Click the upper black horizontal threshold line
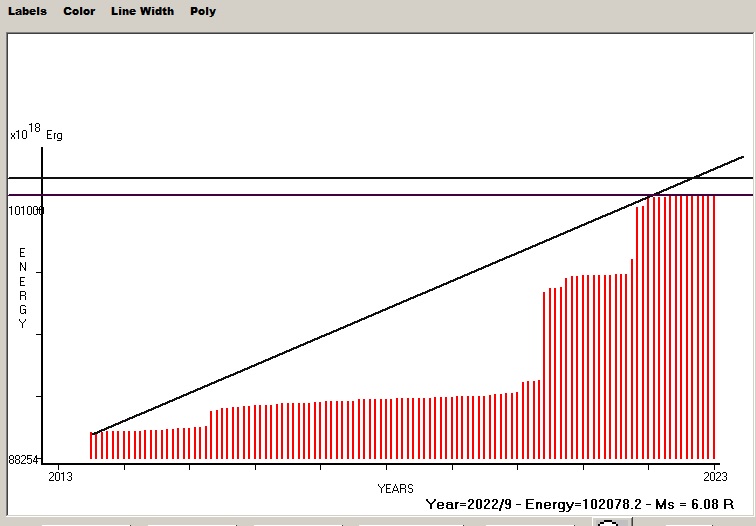The width and height of the screenshot is (756, 526). coord(300,178)
